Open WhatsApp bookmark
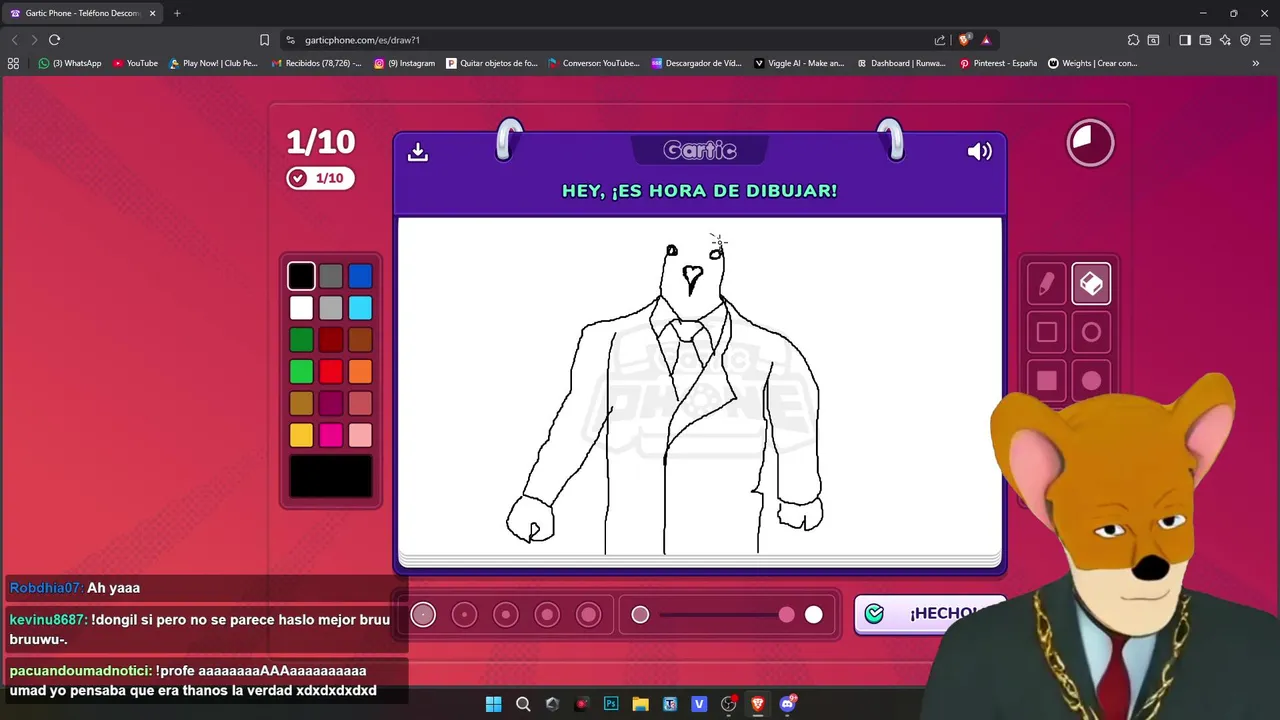The width and height of the screenshot is (1280, 720). point(70,63)
